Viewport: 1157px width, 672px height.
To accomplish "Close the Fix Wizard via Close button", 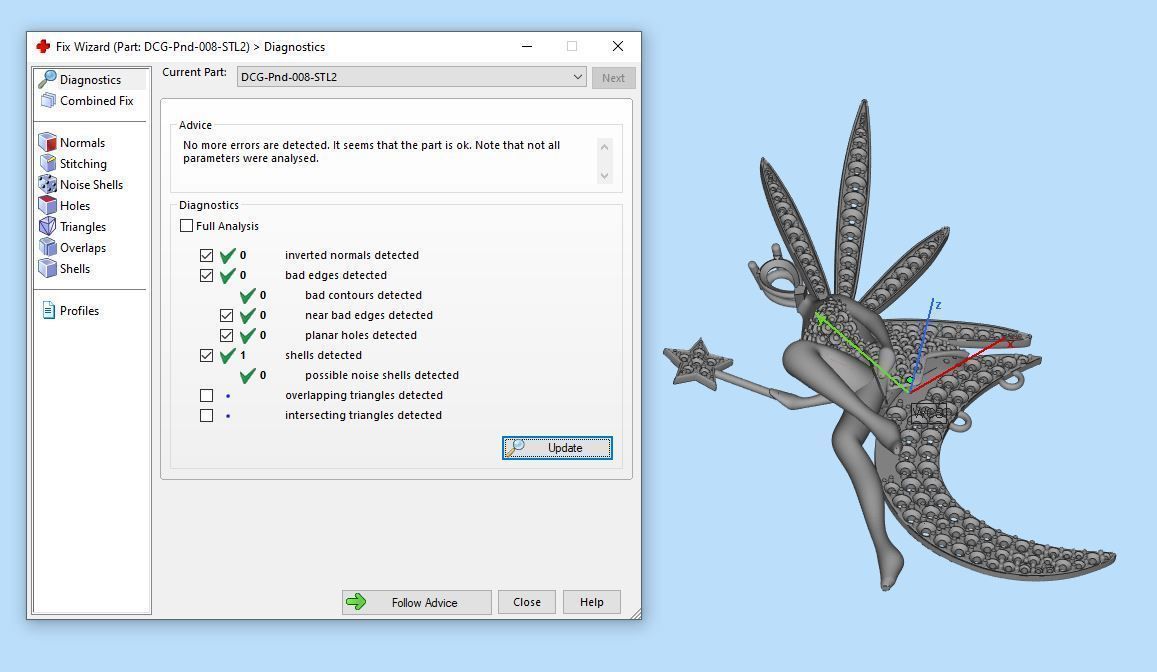I will 527,602.
